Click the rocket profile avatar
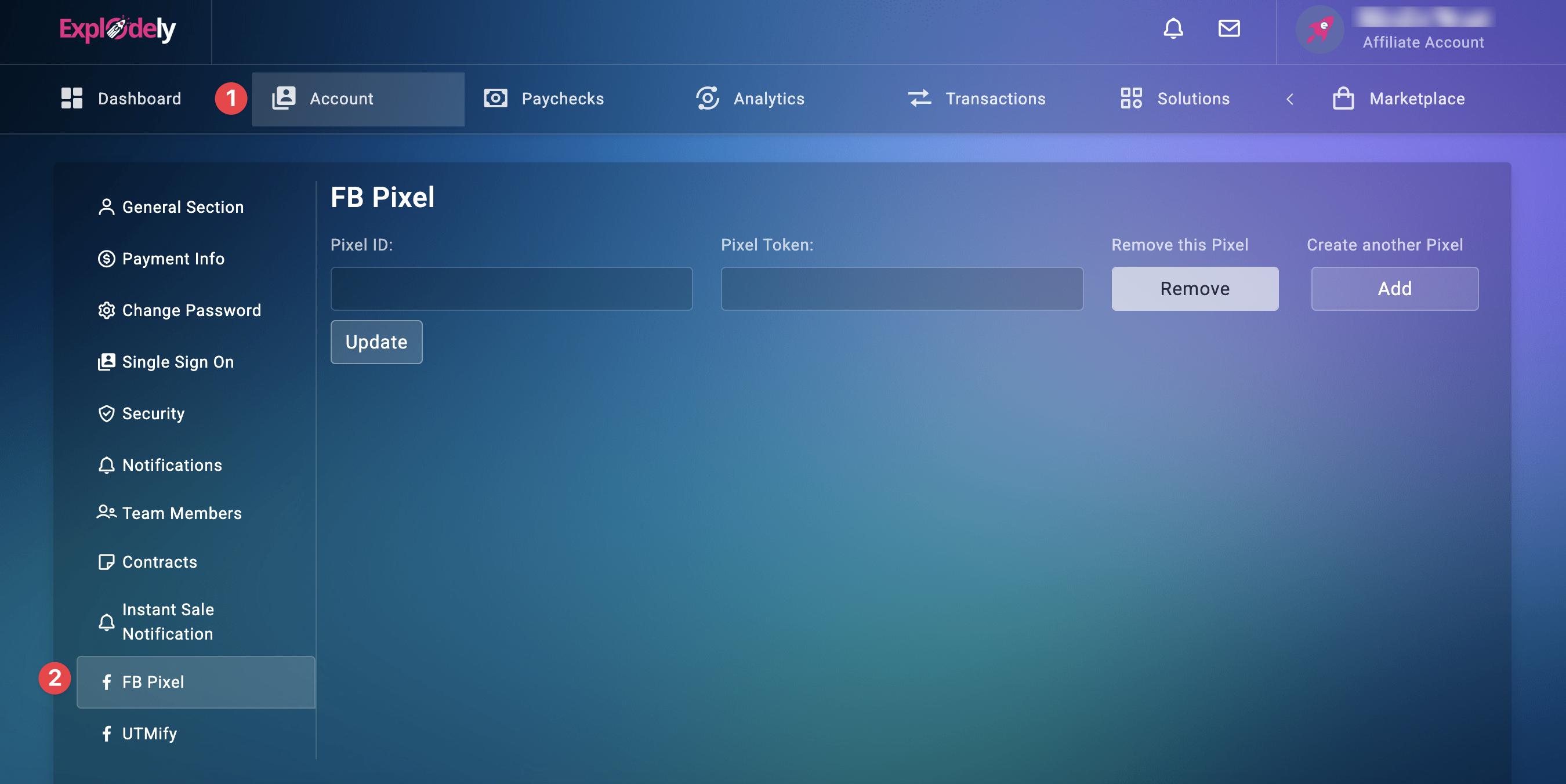This screenshot has height=784, width=1566. [x=1319, y=29]
